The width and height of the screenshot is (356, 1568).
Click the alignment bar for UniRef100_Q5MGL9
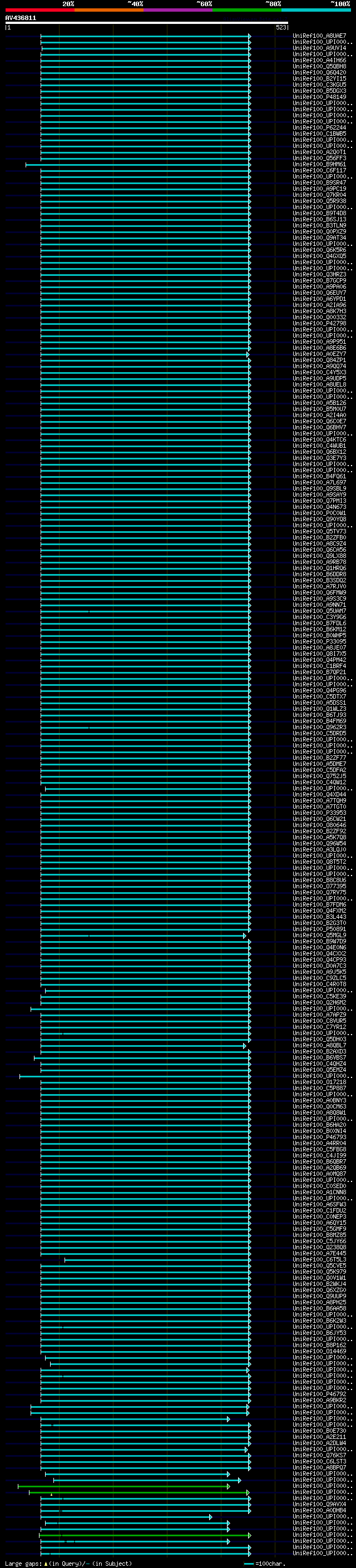tap(144, 936)
